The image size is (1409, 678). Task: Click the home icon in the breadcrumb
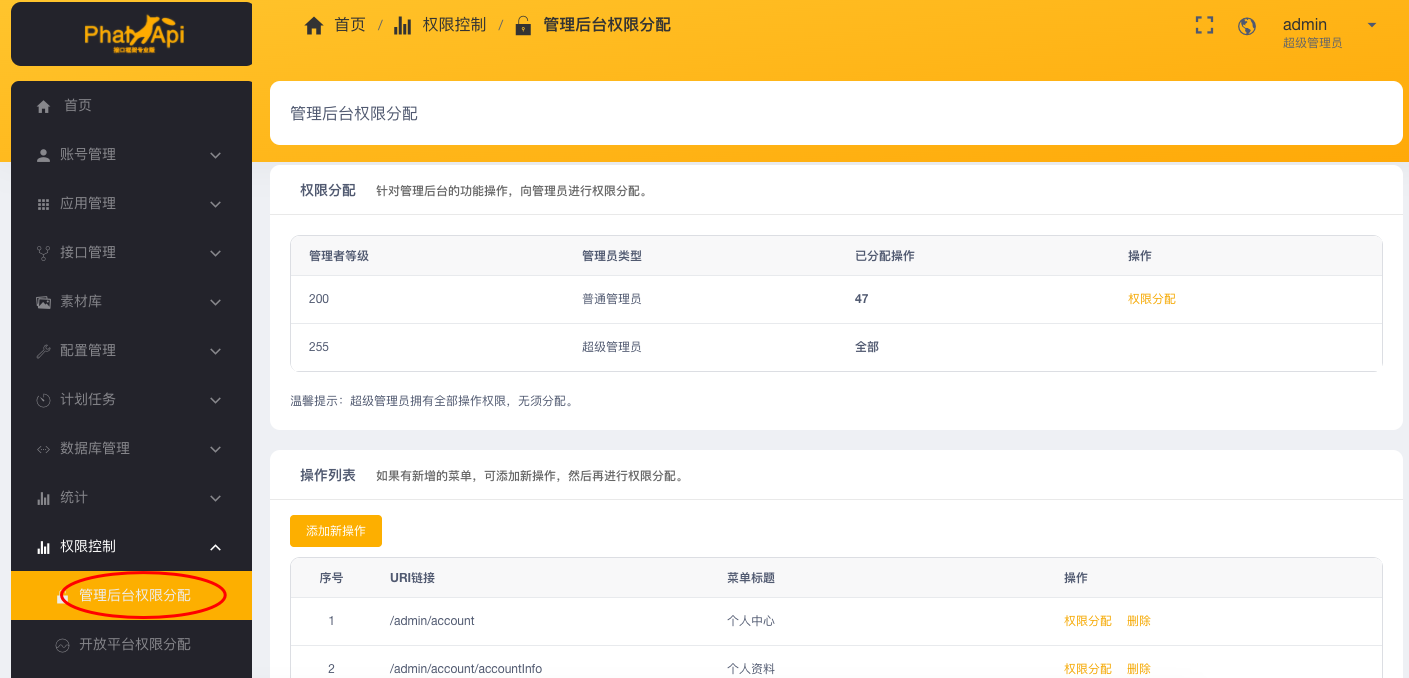coord(314,26)
